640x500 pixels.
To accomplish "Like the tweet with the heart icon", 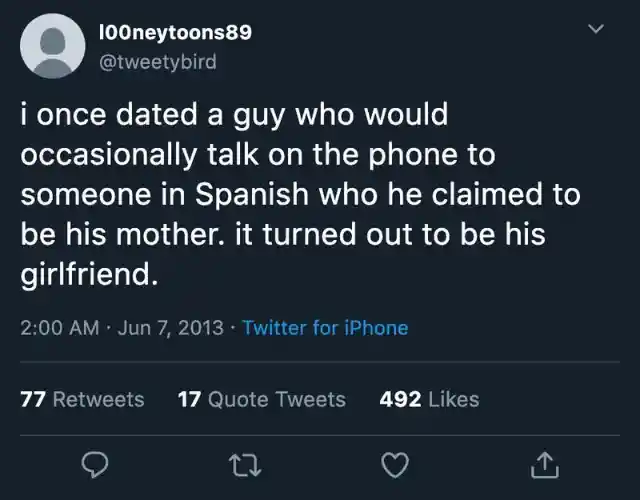I will tap(395, 462).
